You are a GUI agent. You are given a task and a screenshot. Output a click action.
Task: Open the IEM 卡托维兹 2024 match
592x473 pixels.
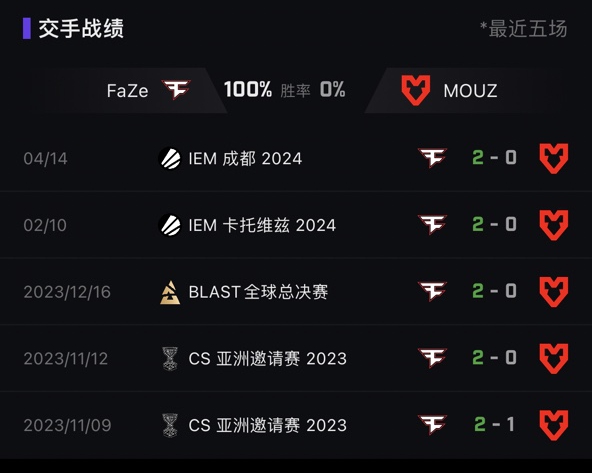coord(296,225)
